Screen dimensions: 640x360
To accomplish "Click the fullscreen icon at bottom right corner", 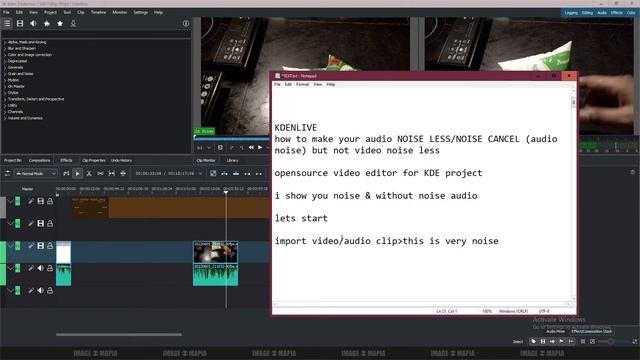I will pos(635,342).
